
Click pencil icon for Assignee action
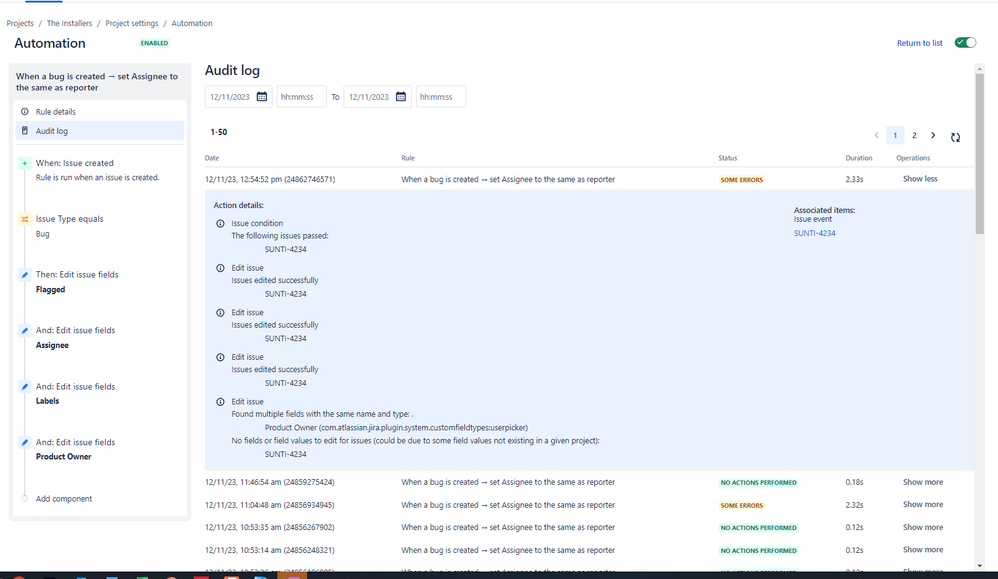25,330
